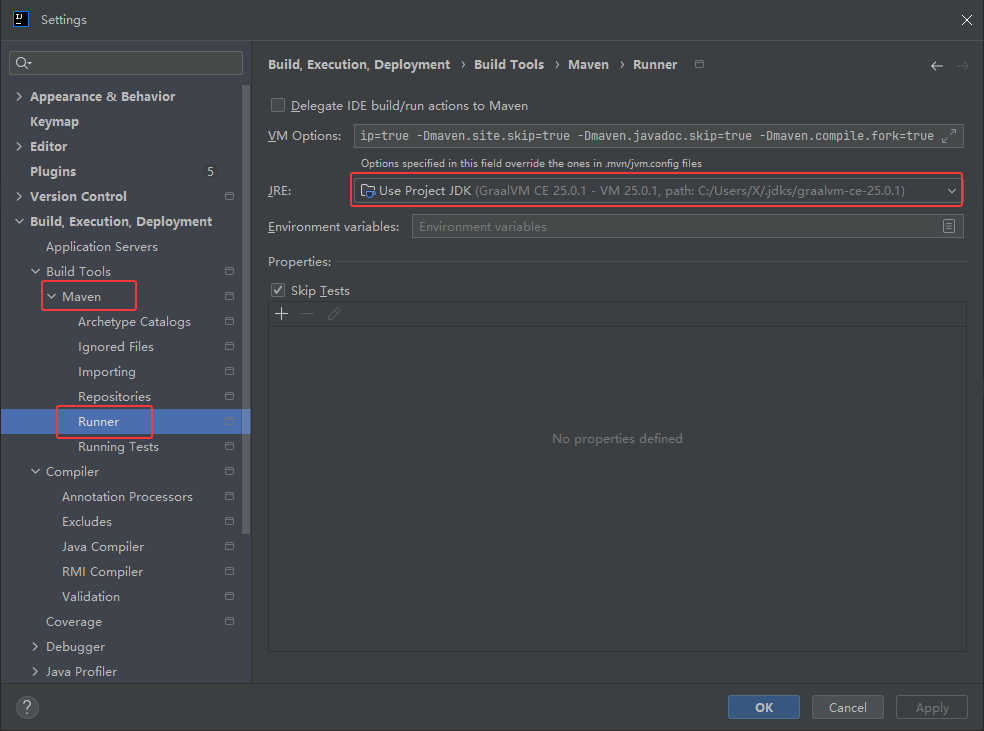The height and width of the screenshot is (731, 984).
Task: Select Running Tests in the sidebar
Action: click(x=120, y=446)
